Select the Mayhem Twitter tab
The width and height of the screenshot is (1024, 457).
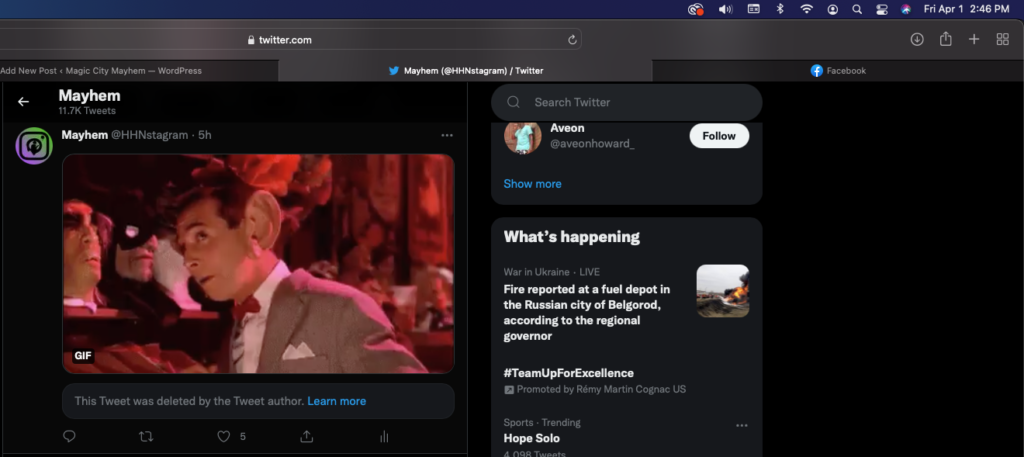tap(465, 71)
